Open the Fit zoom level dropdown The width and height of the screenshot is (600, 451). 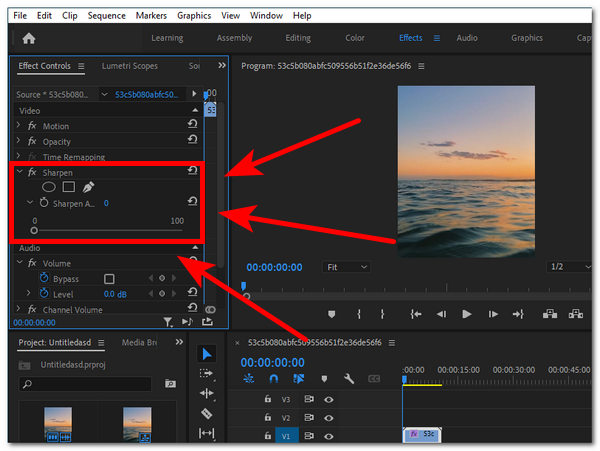[x=346, y=267]
